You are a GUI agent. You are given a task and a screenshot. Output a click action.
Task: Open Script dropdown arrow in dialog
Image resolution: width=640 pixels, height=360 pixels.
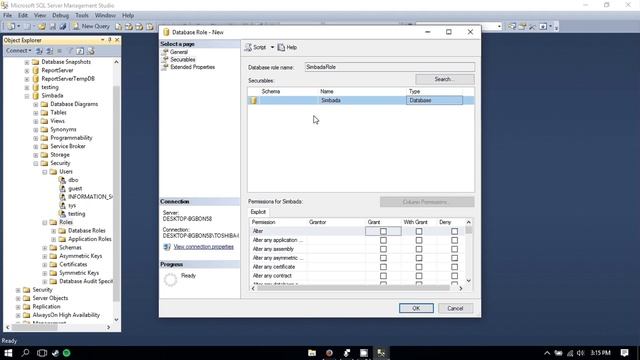[x=272, y=47]
